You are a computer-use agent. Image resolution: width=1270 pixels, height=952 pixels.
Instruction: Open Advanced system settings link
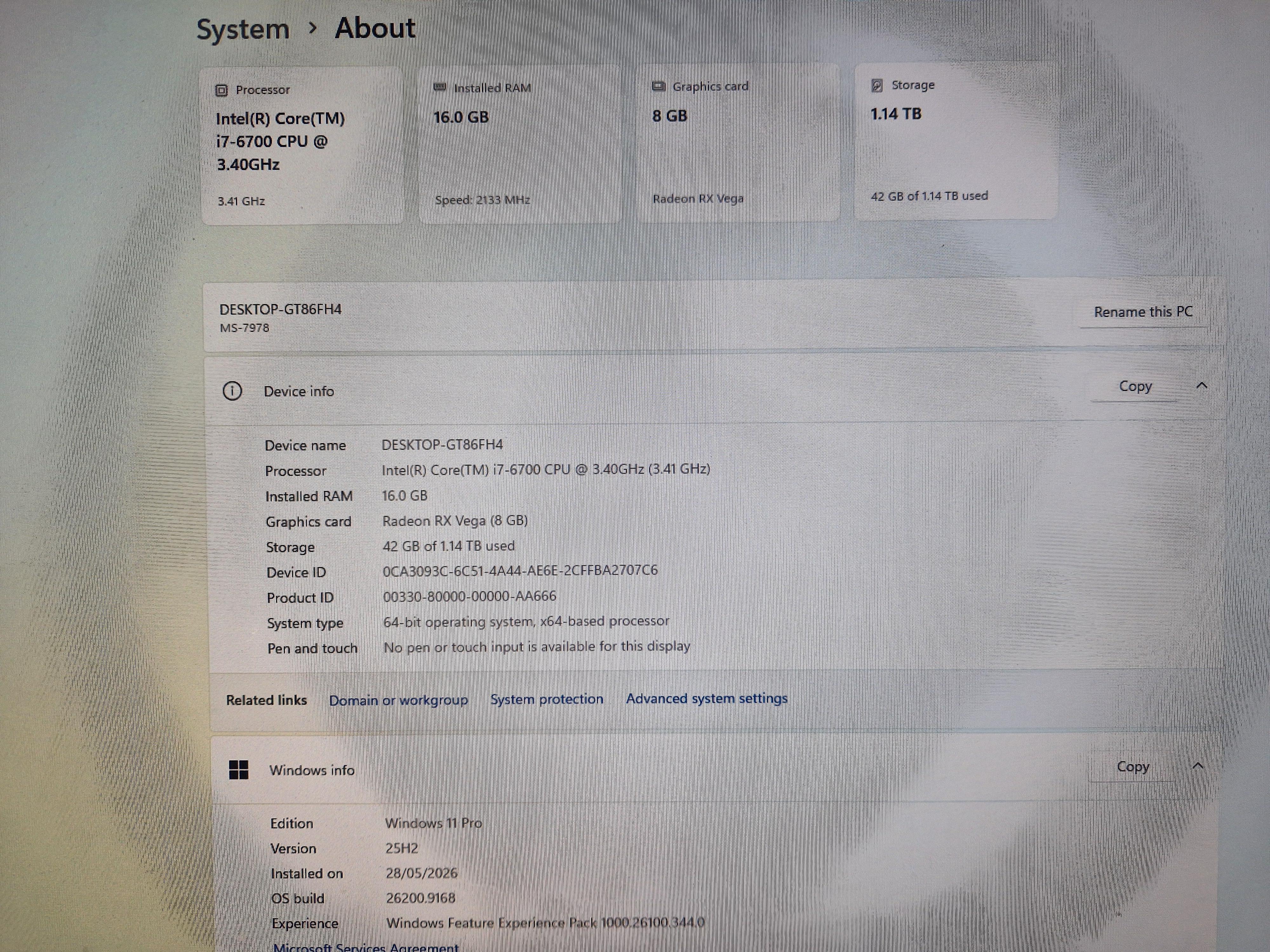tap(707, 698)
